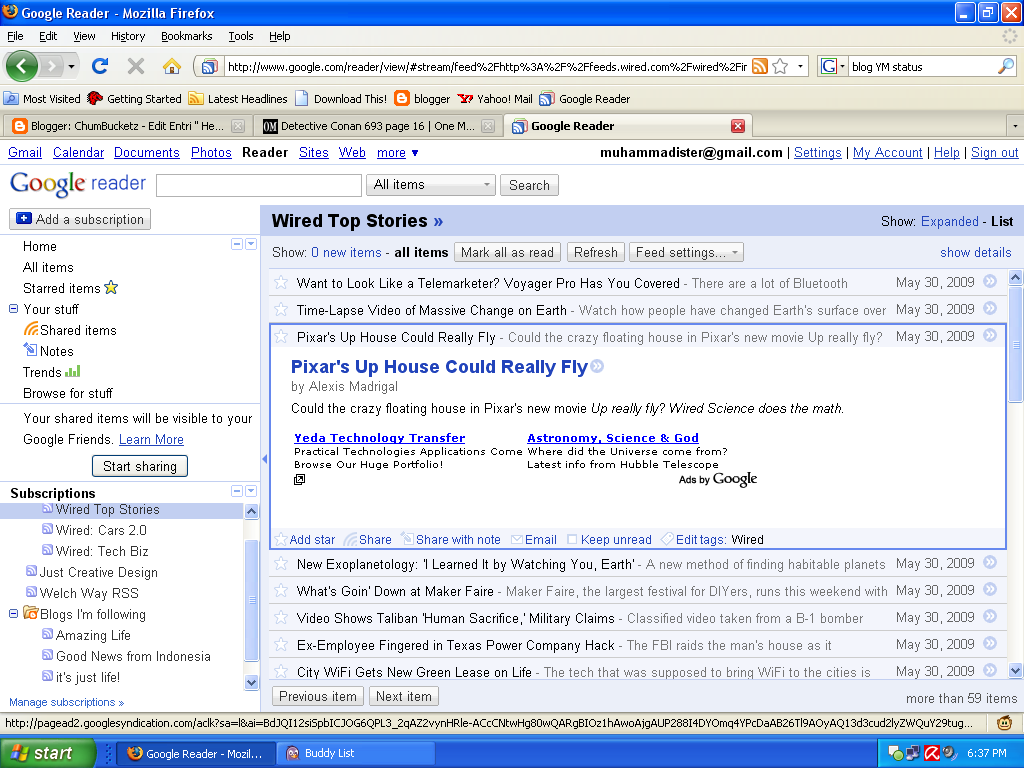The height and width of the screenshot is (768, 1024).
Task: Go back with the green Back arrow
Action: point(22,66)
